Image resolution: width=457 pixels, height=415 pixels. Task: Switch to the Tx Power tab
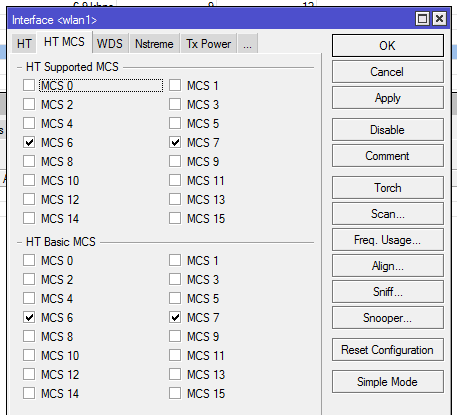point(208,44)
